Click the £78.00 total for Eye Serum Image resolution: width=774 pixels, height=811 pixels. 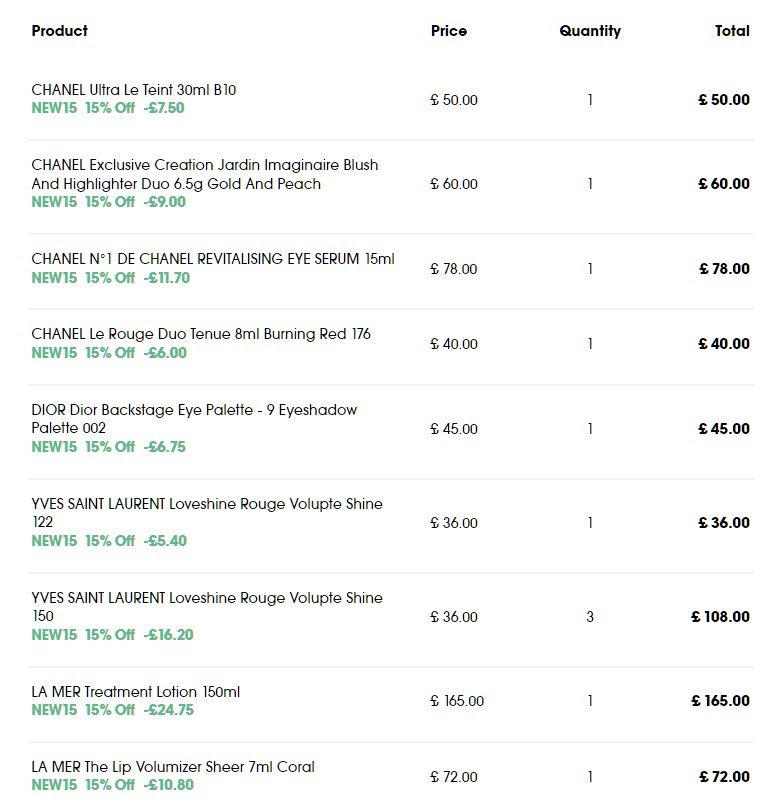[724, 269]
